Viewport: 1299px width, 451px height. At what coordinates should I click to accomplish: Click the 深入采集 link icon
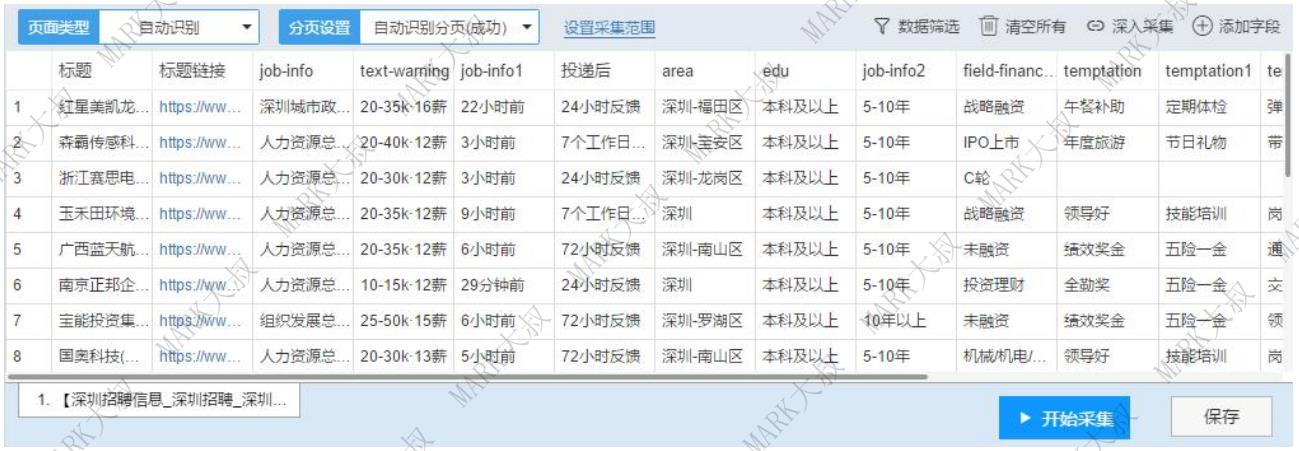pos(1095,26)
